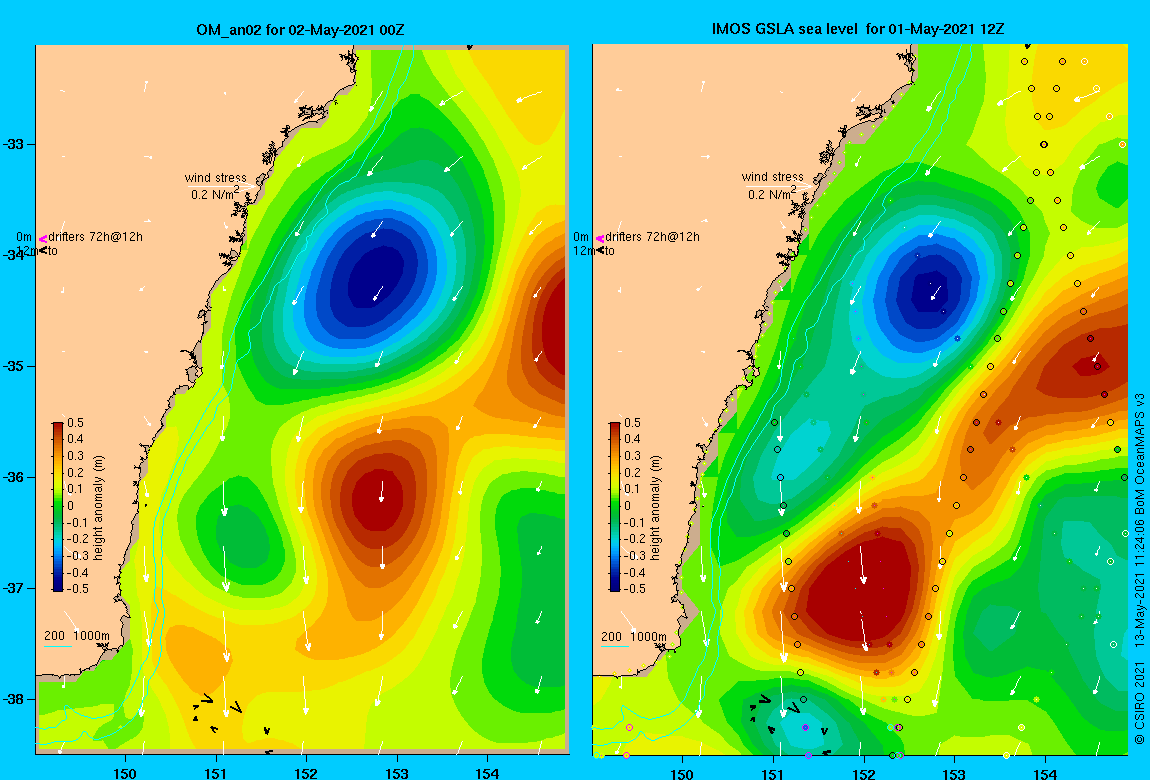1150x780 pixels.
Task: Click the -34 latitude axis label
Action: coord(14,255)
